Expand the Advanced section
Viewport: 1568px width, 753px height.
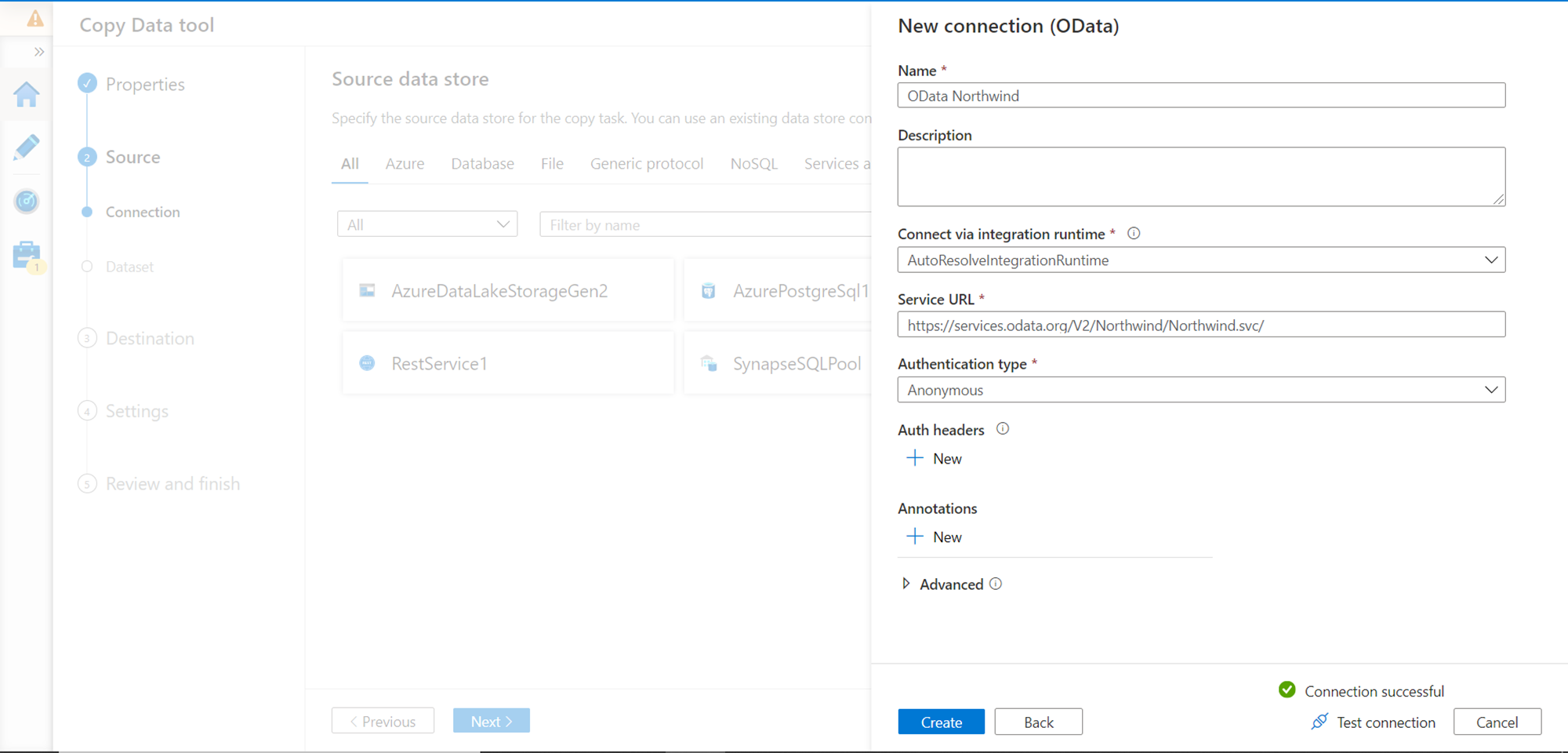tap(906, 584)
